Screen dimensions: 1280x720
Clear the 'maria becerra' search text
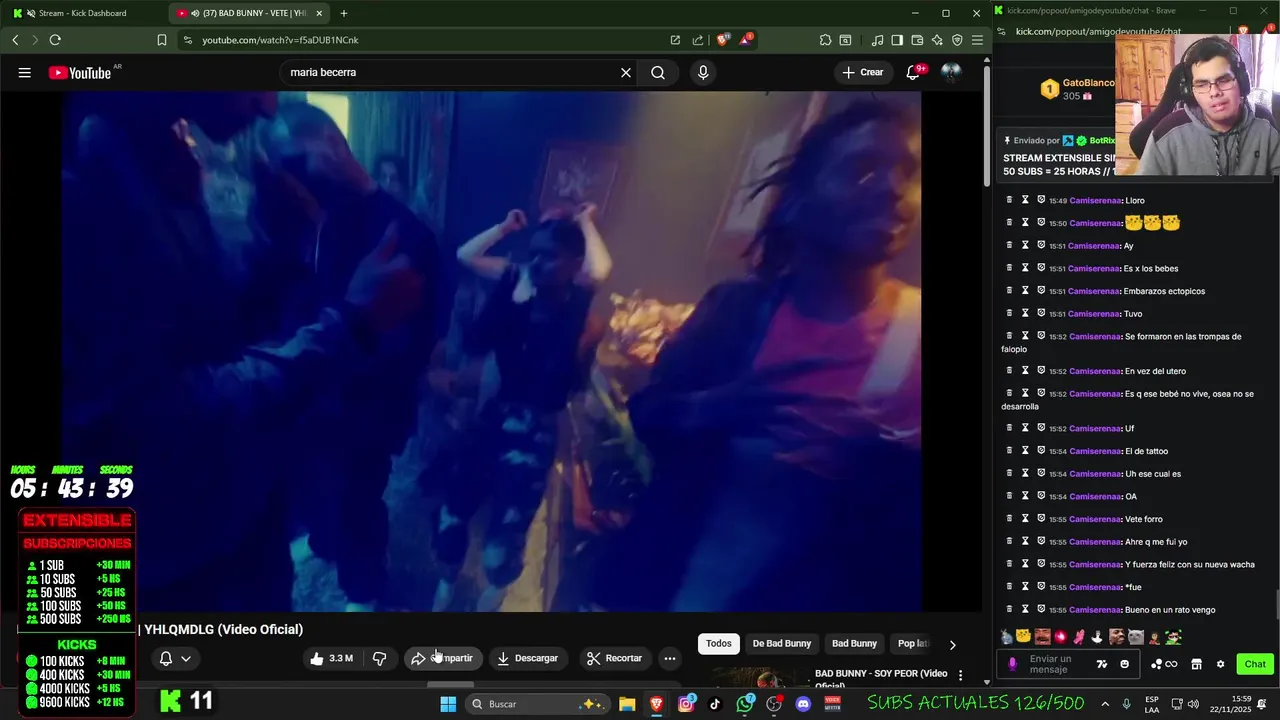click(626, 72)
